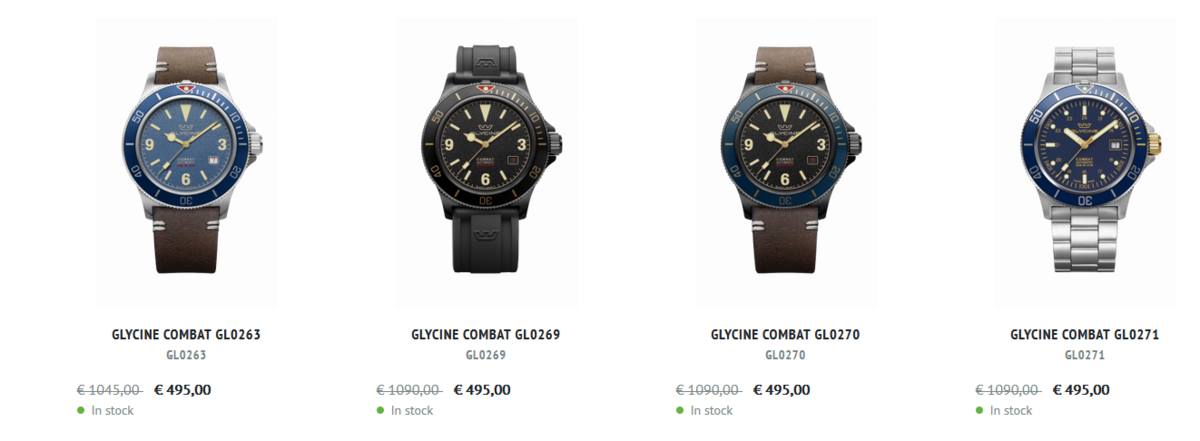
Task: Click the € 495,00 price under GL0269
Action: (x=482, y=390)
